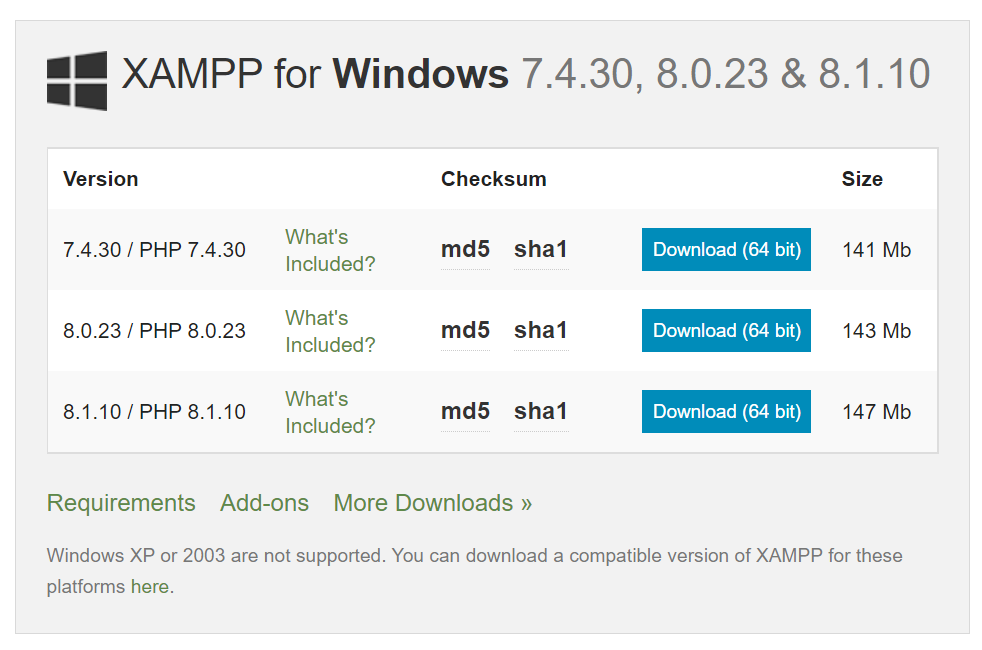This screenshot has width=982, height=650.
Task: Show md5 checksum for version 8.1.10
Action: pyautogui.click(x=465, y=411)
